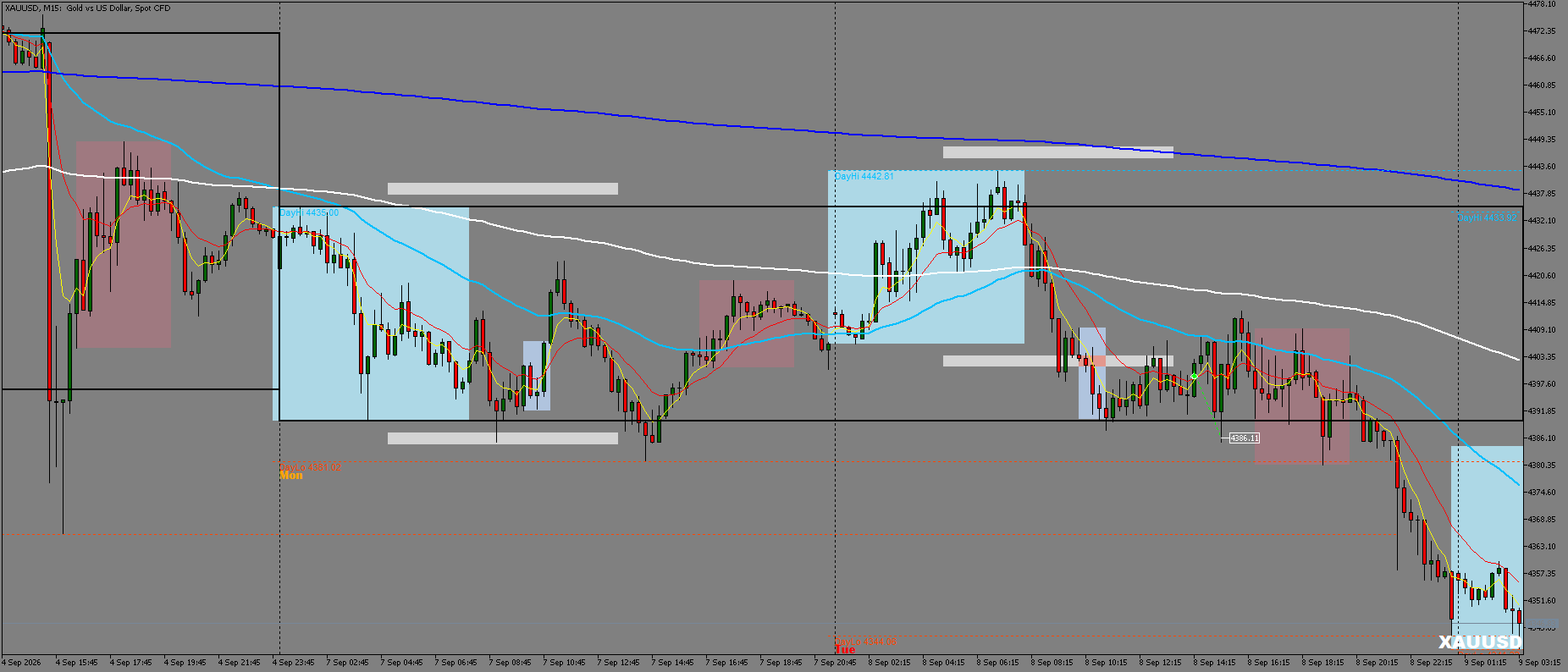Click the red 'Tue' day label
Viewport: 1568px width, 672px height.
click(845, 650)
